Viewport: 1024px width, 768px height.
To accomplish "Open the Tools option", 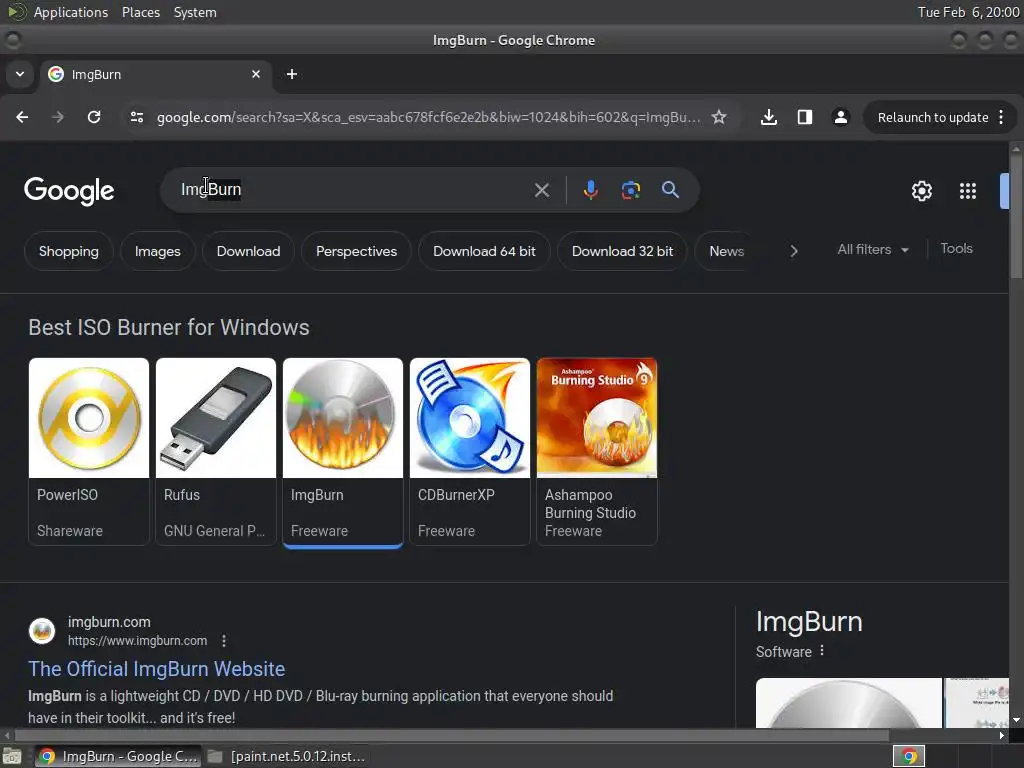I will click(x=956, y=249).
